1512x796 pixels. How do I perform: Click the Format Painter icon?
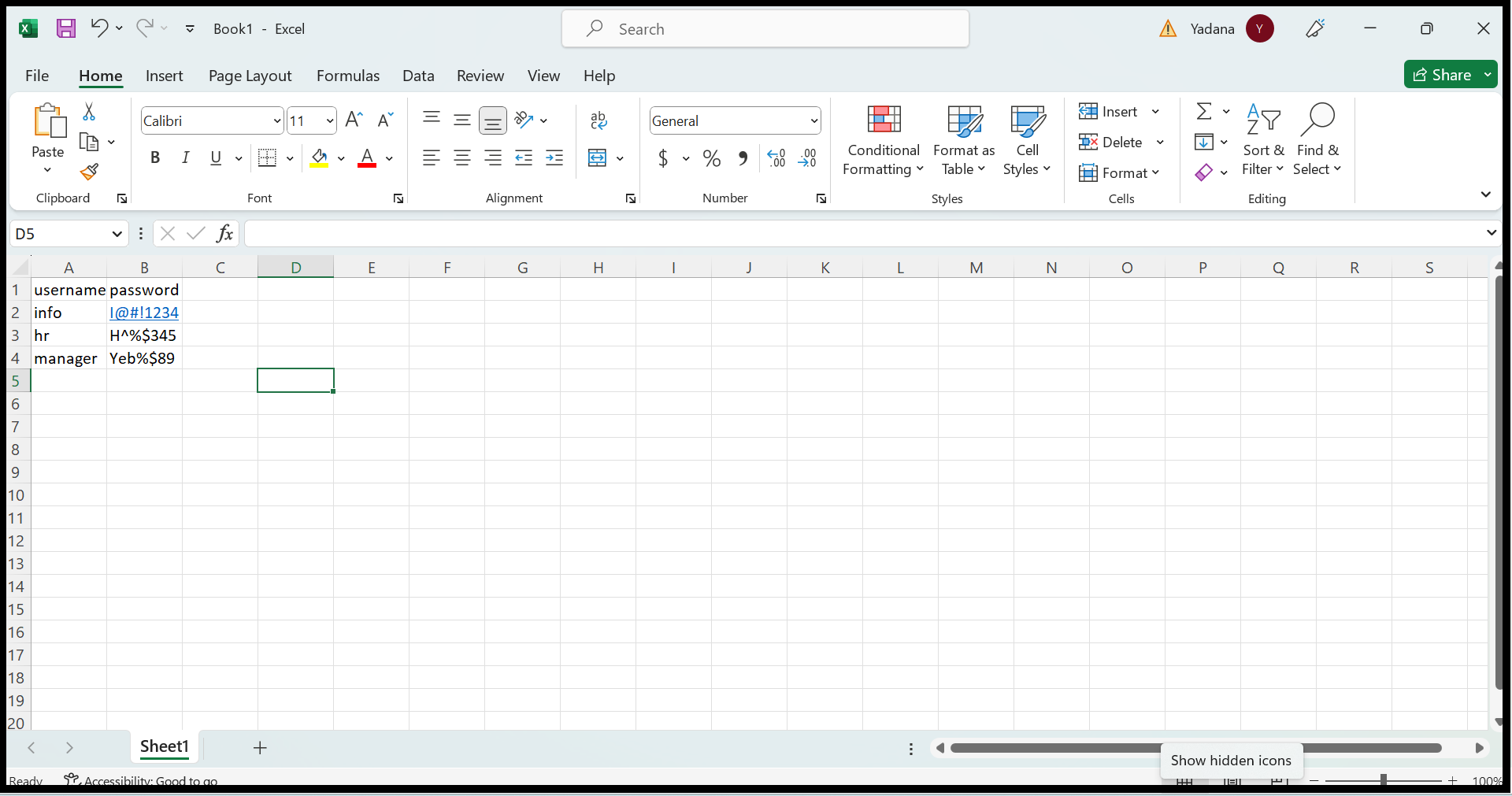pyautogui.click(x=89, y=172)
